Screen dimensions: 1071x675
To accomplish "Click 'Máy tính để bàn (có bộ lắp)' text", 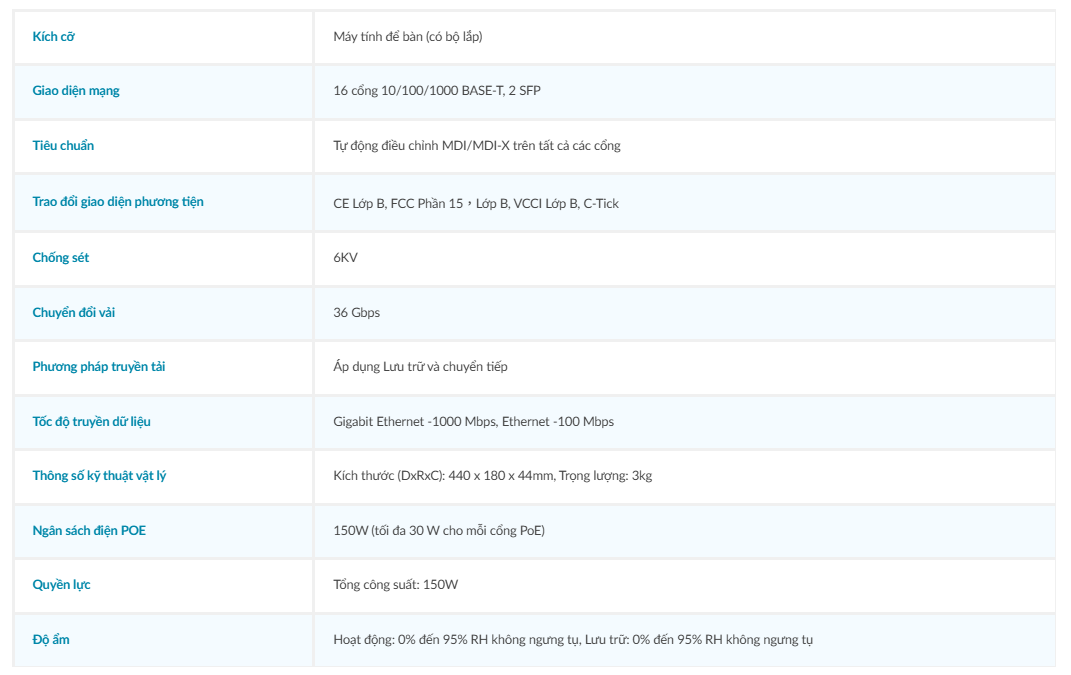I will [407, 37].
